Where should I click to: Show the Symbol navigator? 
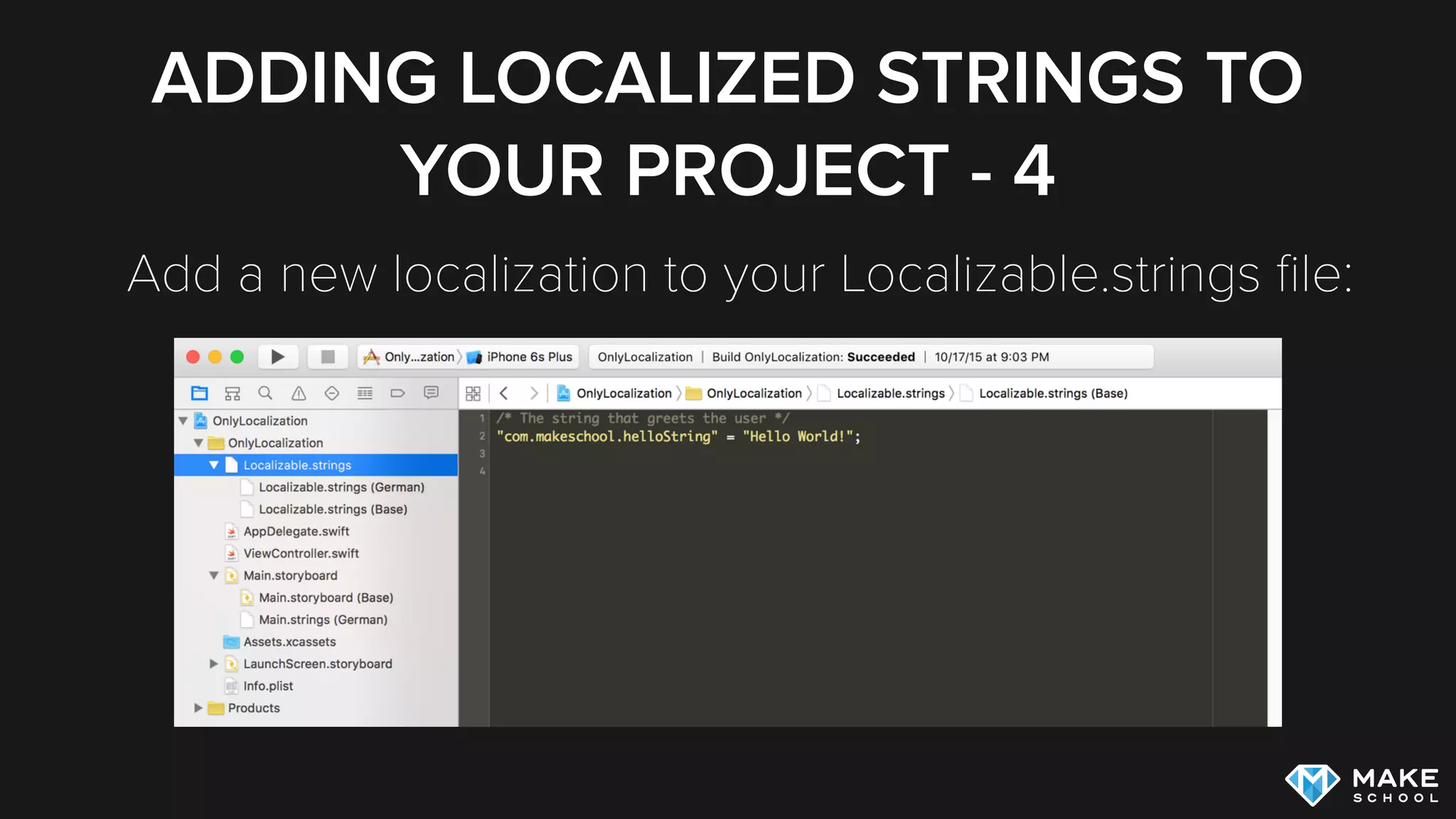click(232, 393)
